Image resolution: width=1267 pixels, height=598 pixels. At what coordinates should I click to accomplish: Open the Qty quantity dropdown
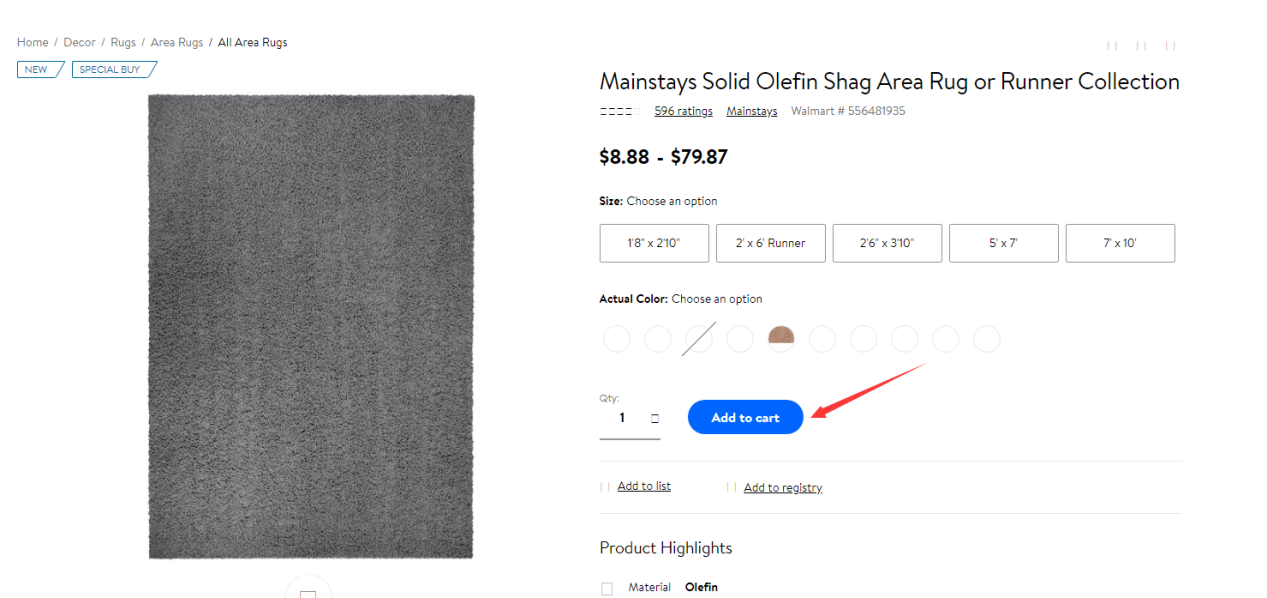pyautogui.click(x=655, y=418)
